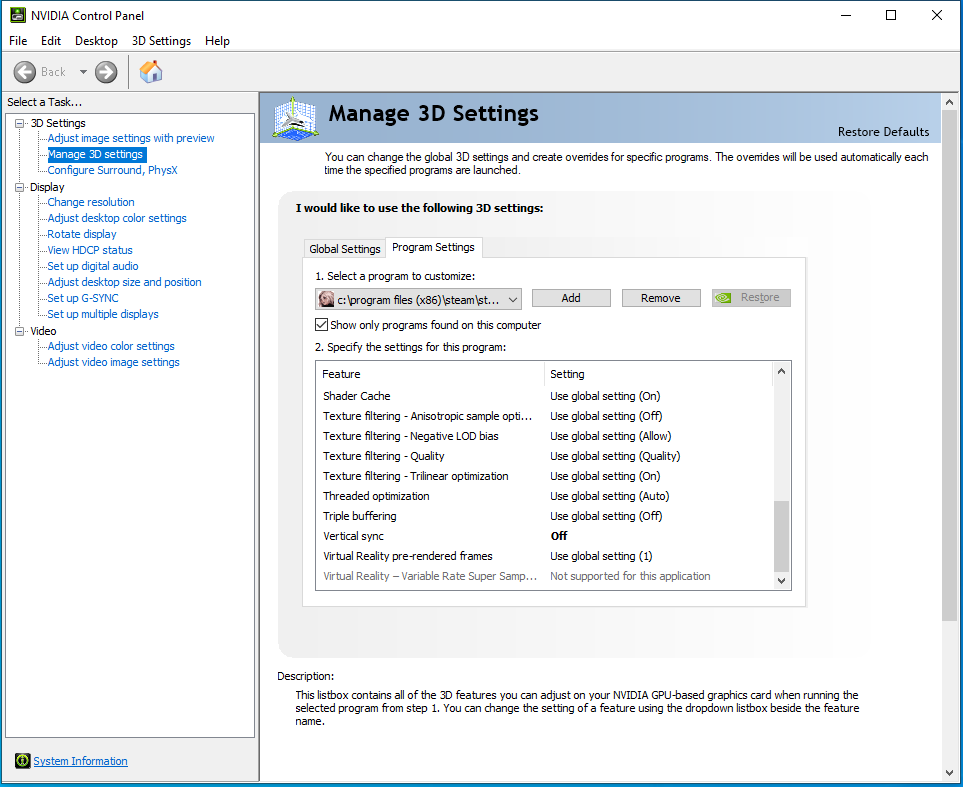Select the Program Settings tab
963x787 pixels.
click(434, 247)
